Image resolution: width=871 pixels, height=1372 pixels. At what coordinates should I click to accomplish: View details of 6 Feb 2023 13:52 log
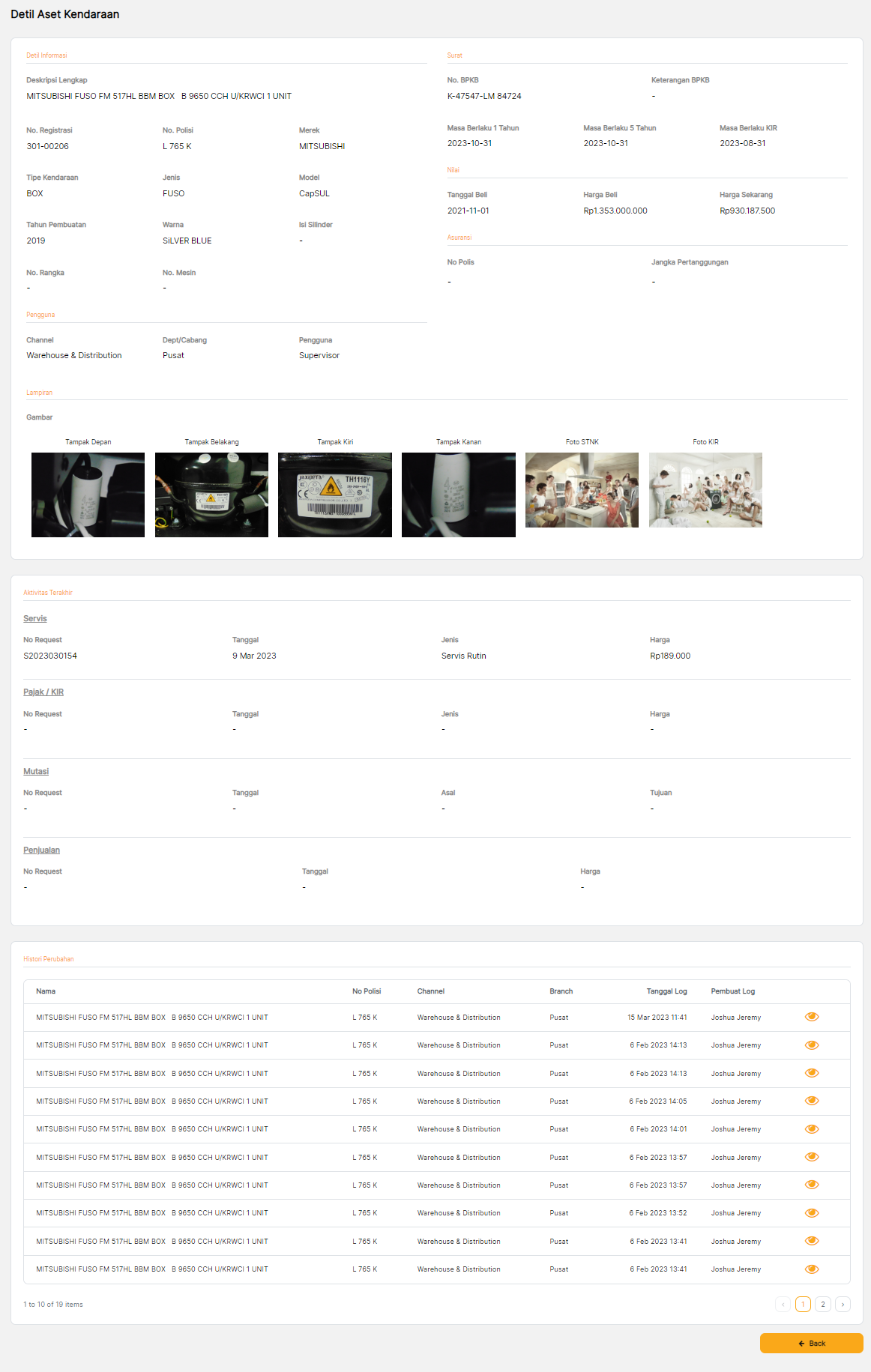pyautogui.click(x=811, y=1213)
